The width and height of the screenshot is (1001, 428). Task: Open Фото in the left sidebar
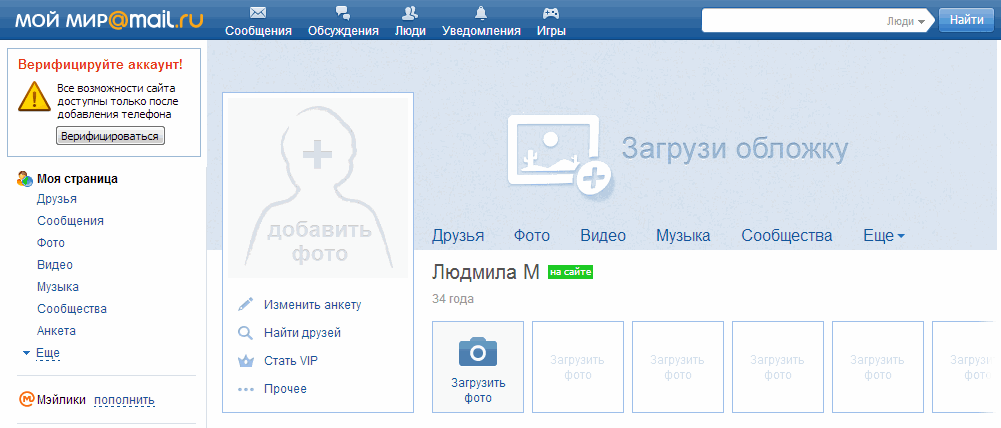pyautogui.click(x=51, y=243)
